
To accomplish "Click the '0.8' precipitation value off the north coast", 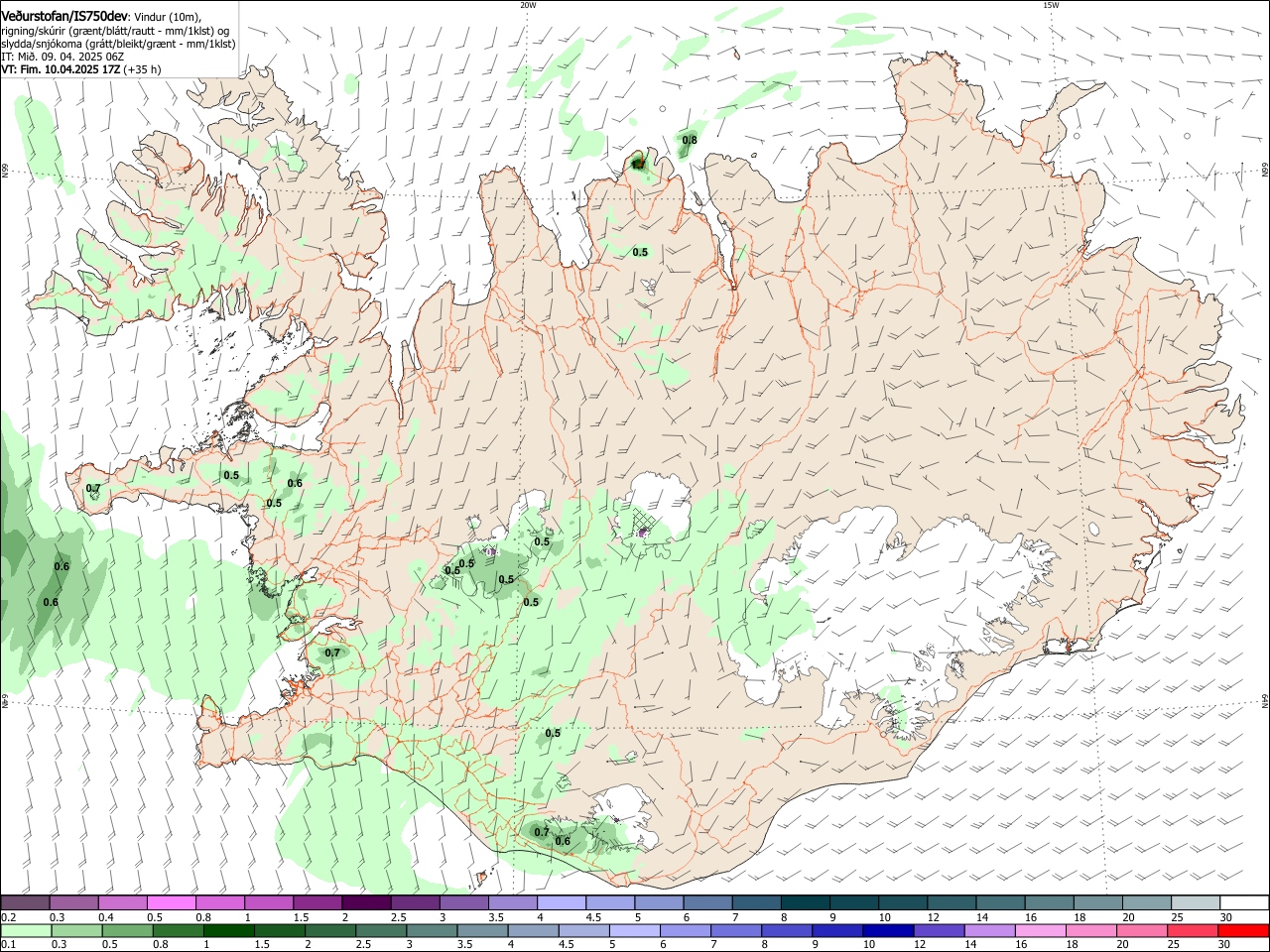I will pyautogui.click(x=690, y=141).
